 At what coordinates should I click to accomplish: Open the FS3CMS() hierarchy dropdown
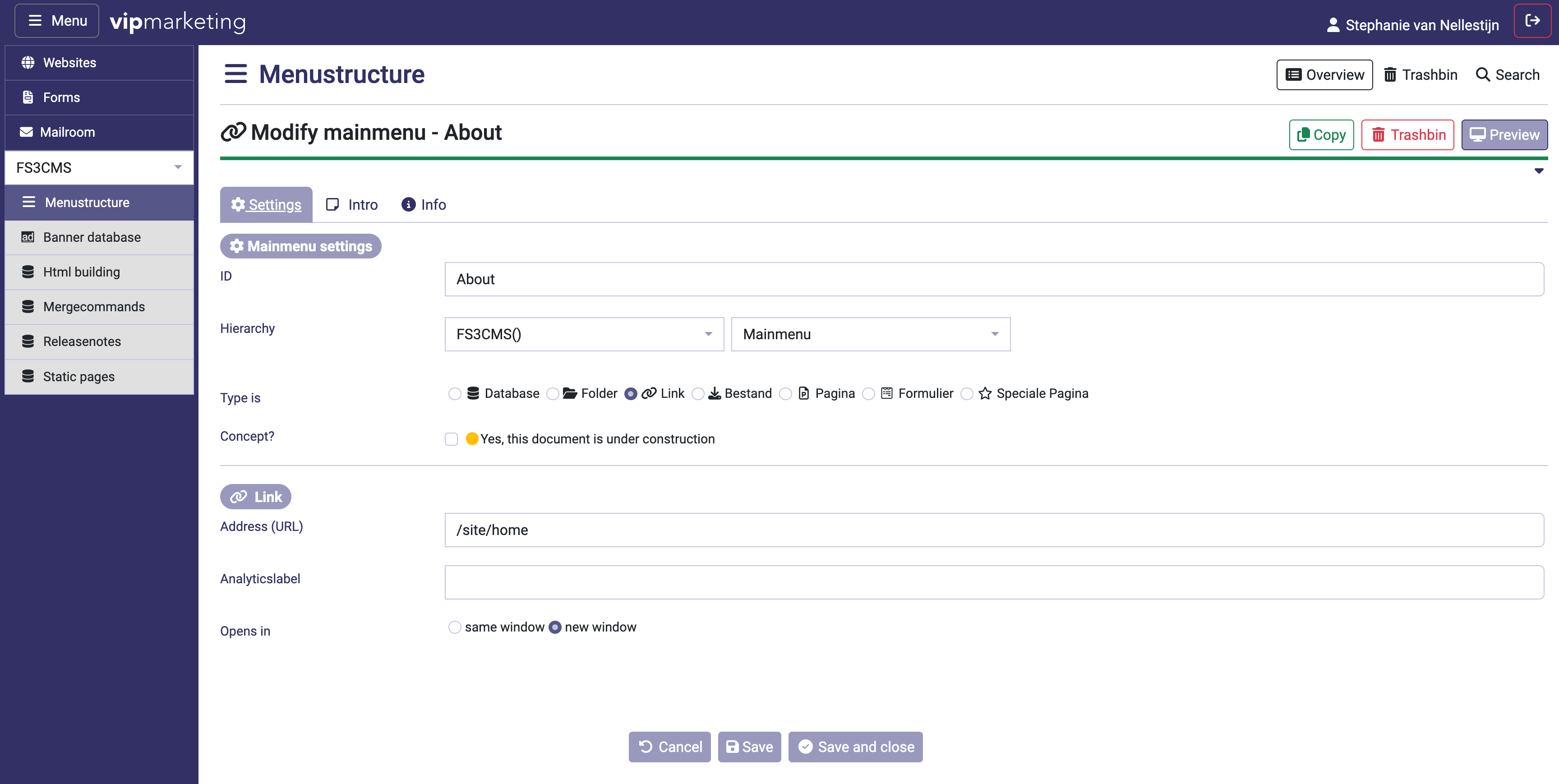[584, 334]
